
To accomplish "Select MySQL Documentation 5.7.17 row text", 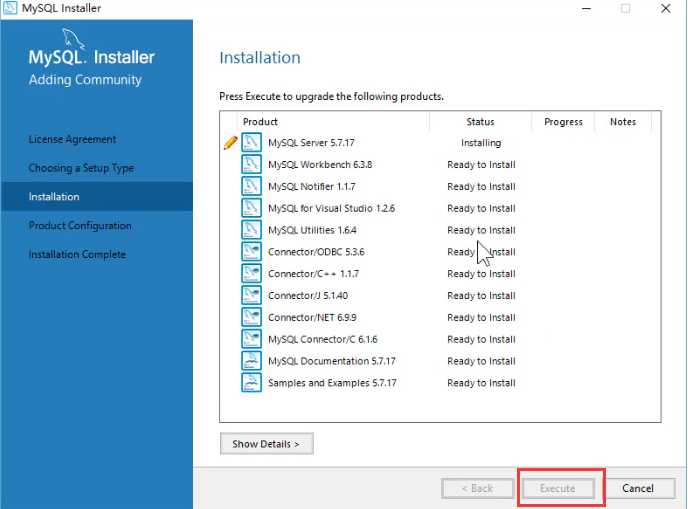I will pyautogui.click(x=332, y=361).
